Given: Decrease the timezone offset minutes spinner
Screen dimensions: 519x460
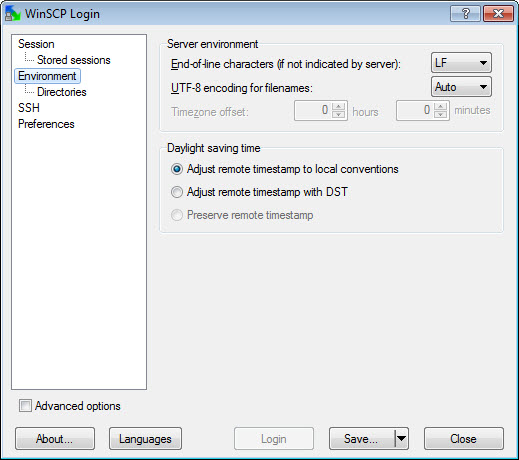Looking at the screenshot, I should (441, 114).
